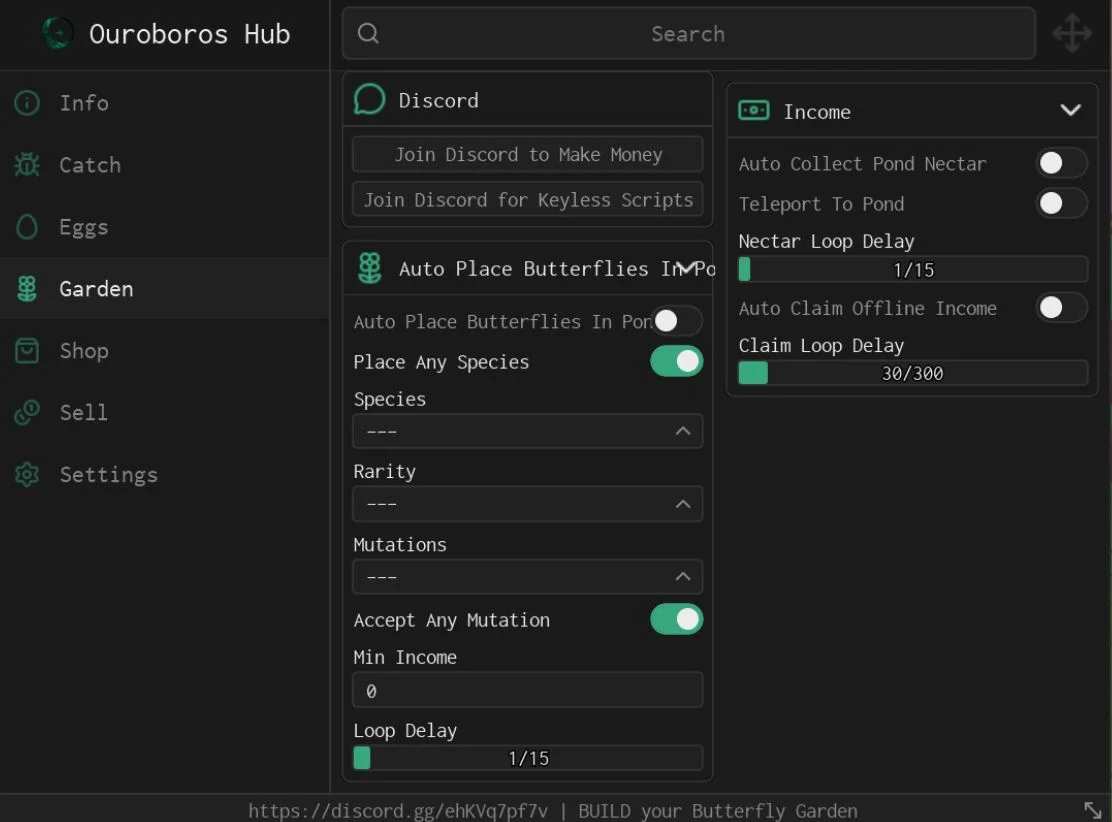This screenshot has height=822, width=1112.
Task: Open the Shop tab
Action: tap(165, 350)
